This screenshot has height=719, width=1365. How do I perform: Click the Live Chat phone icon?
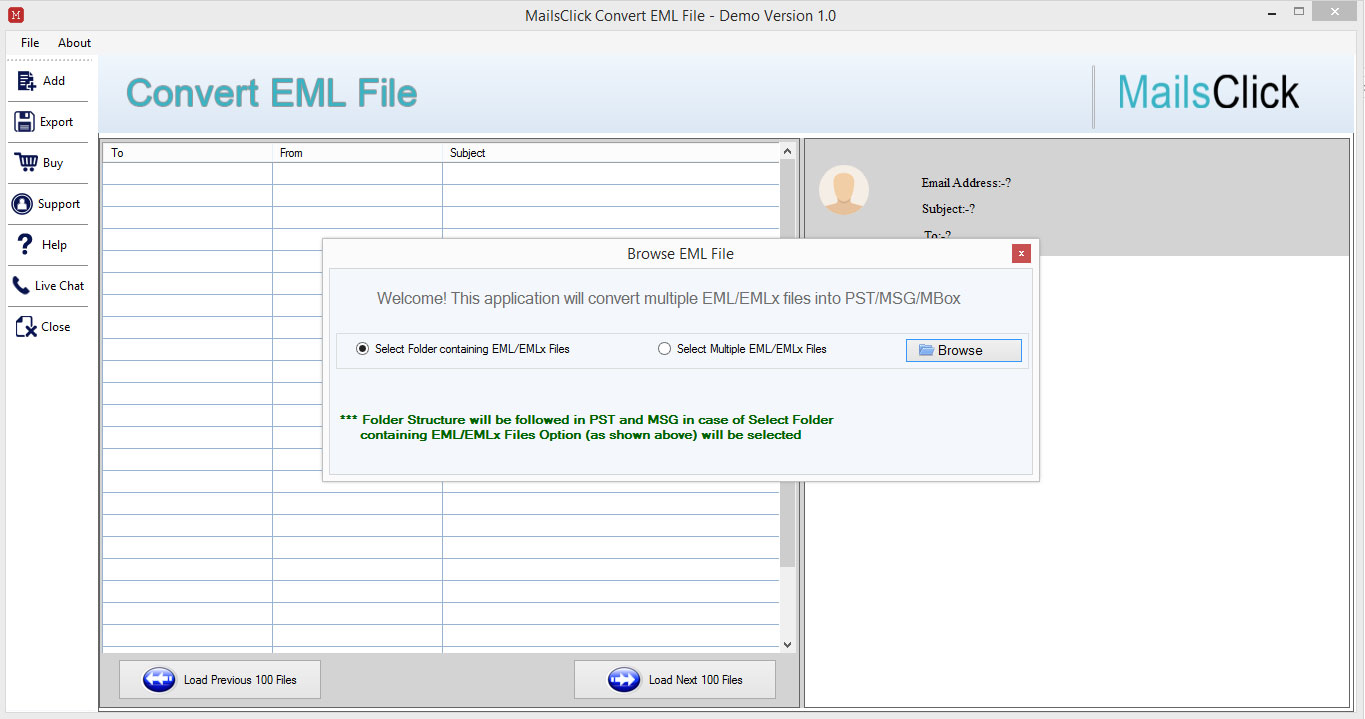(x=20, y=286)
